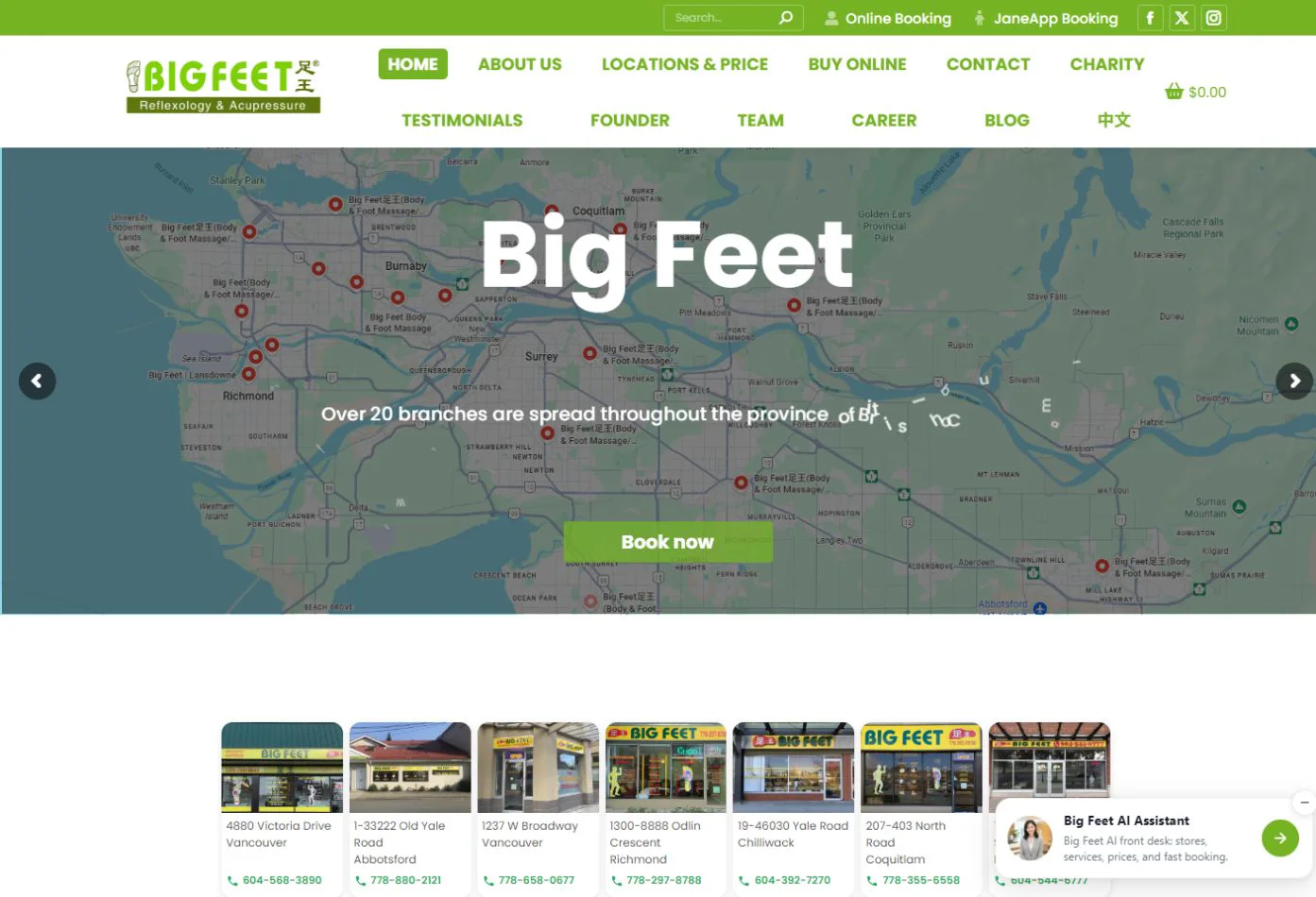Click the 19-46030 Yale Road address
The height and width of the screenshot is (897, 1316).
793,835
